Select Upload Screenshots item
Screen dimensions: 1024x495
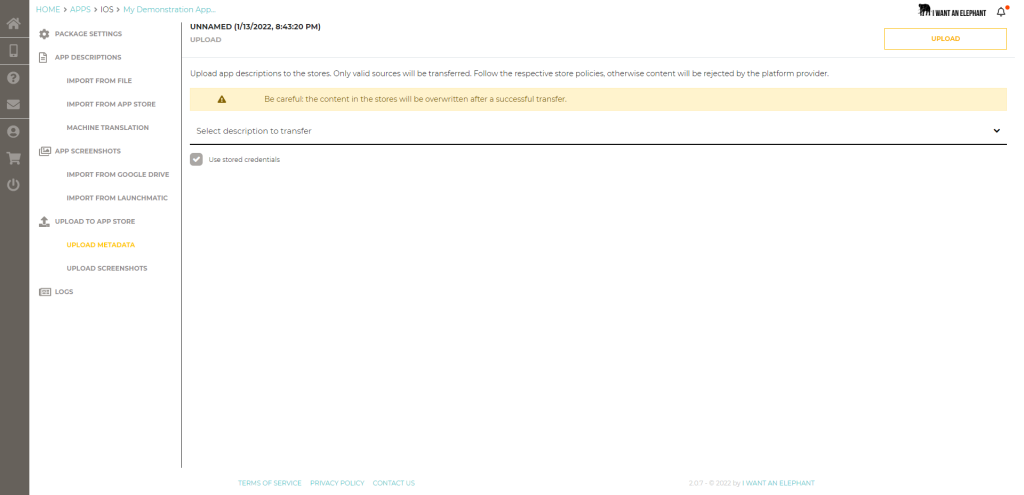pyautogui.click(x=106, y=268)
